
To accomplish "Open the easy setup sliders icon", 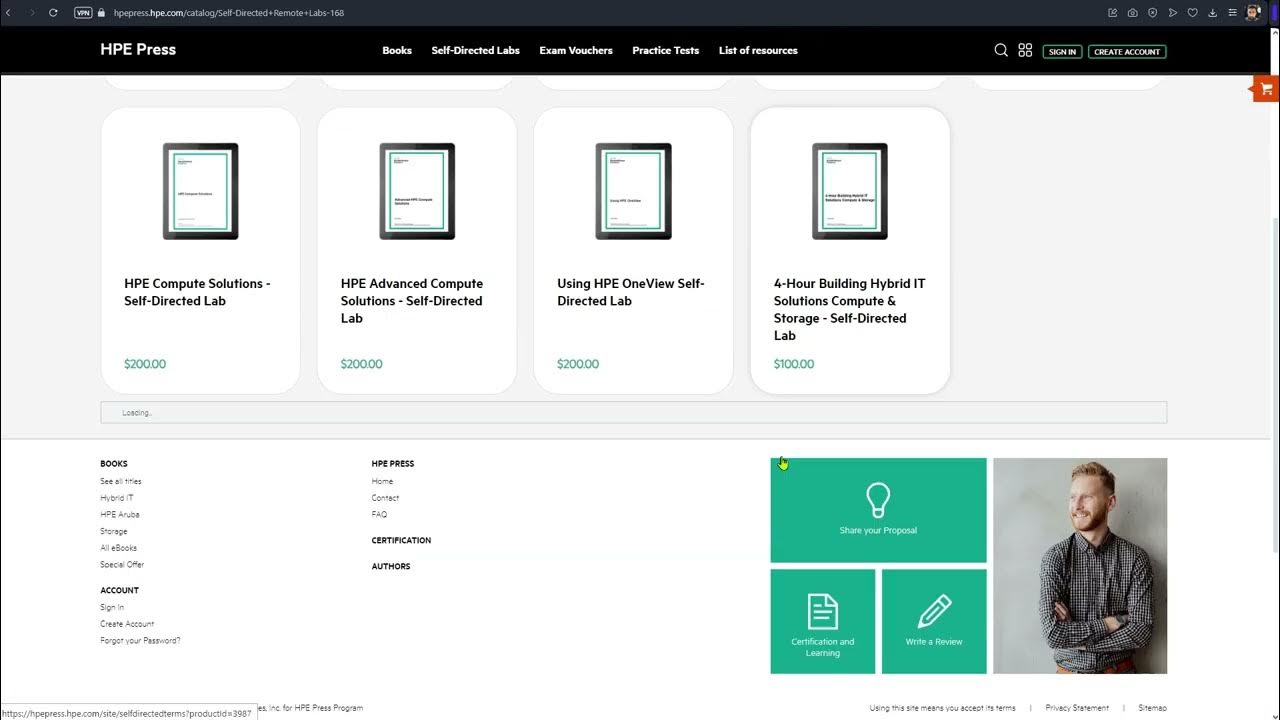I will pyautogui.click(x=1233, y=13).
